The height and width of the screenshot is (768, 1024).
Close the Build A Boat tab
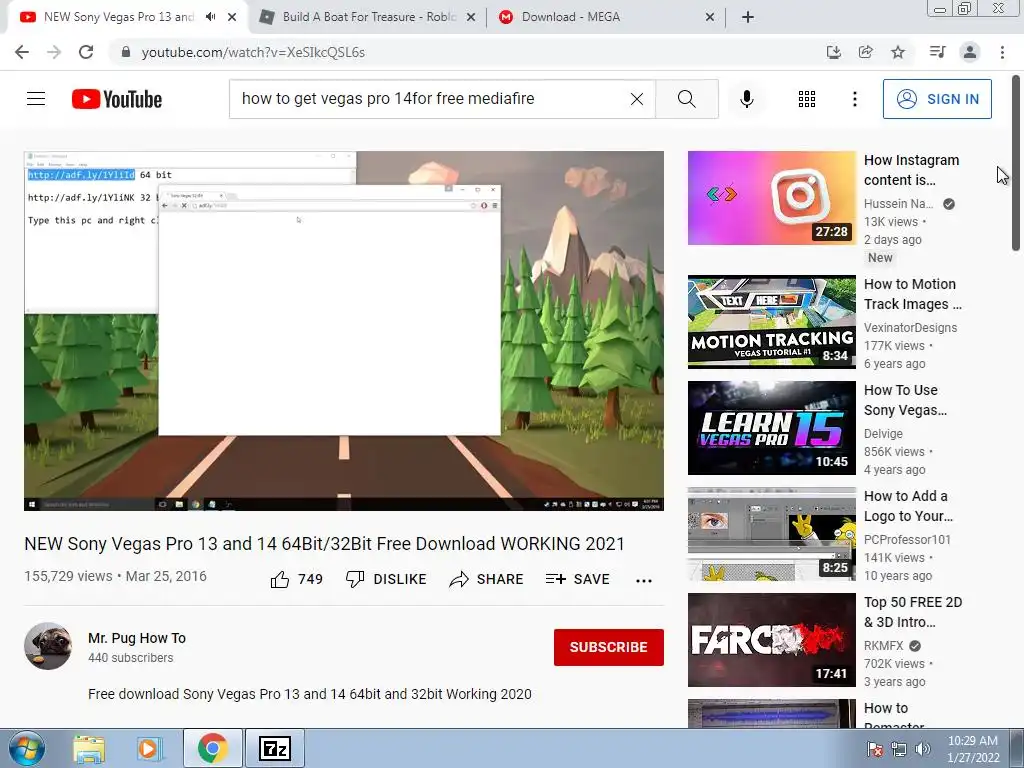(x=471, y=17)
